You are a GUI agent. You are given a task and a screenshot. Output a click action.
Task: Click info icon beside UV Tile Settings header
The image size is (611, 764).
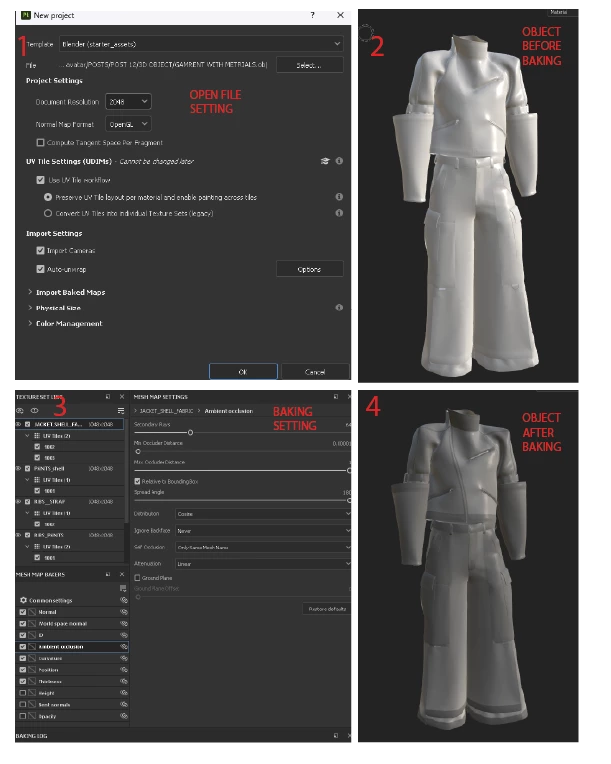339,161
